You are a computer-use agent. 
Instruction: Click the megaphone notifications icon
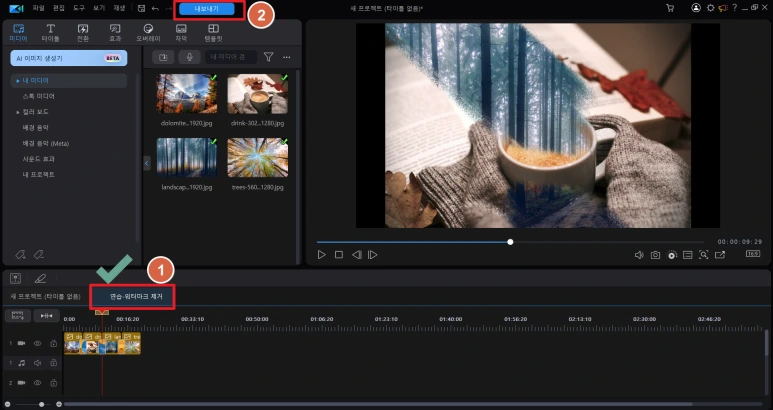pos(723,8)
